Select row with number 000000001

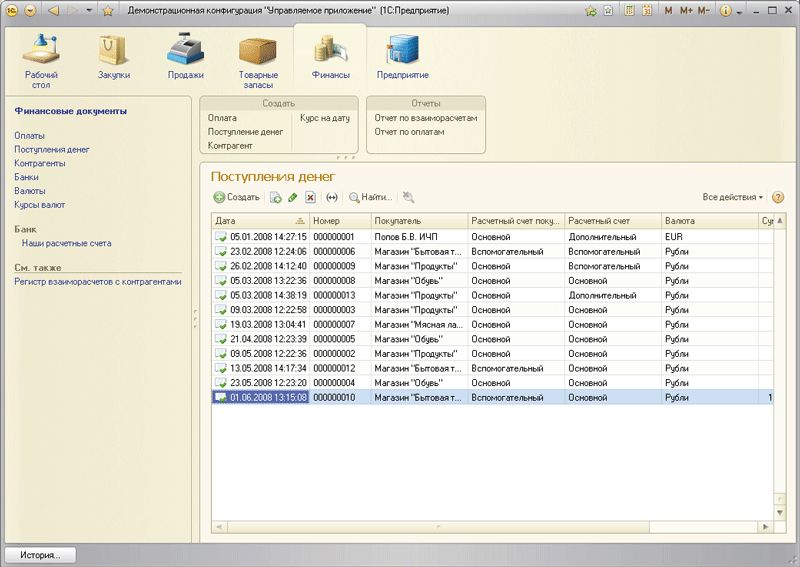pyautogui.click(x=334, y=236)
